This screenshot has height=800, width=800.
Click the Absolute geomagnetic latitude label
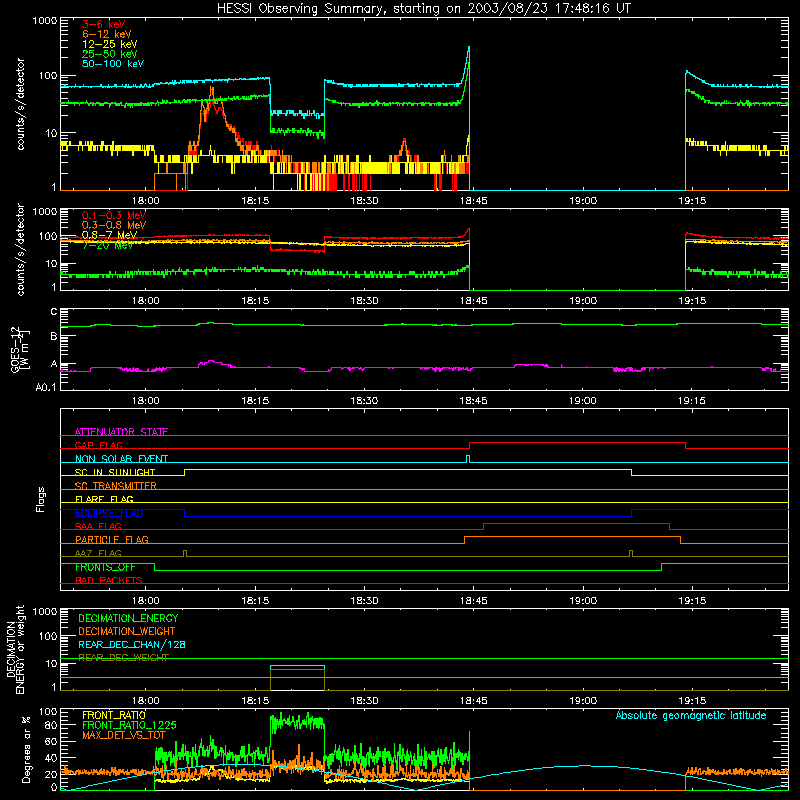[691, 715]
